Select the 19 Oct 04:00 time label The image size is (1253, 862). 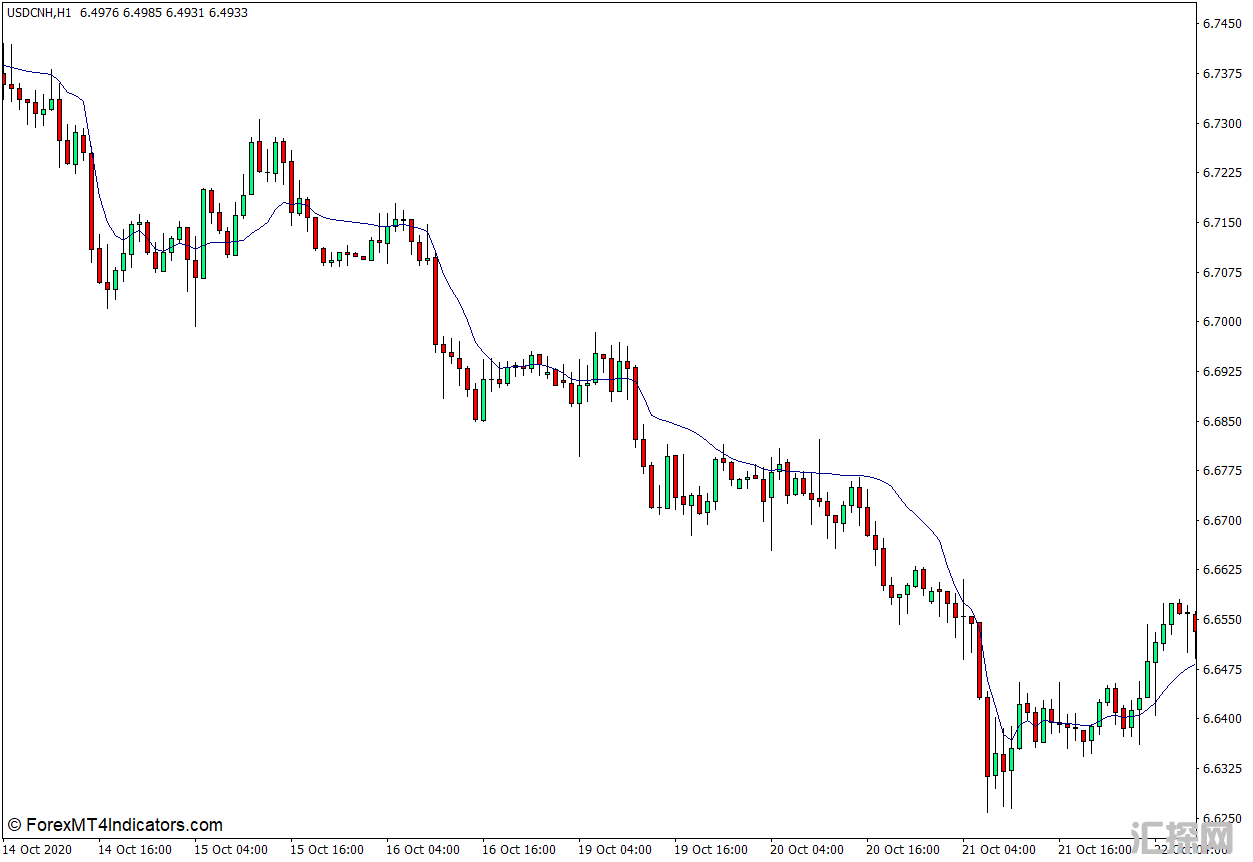click(x=615, y=850)
